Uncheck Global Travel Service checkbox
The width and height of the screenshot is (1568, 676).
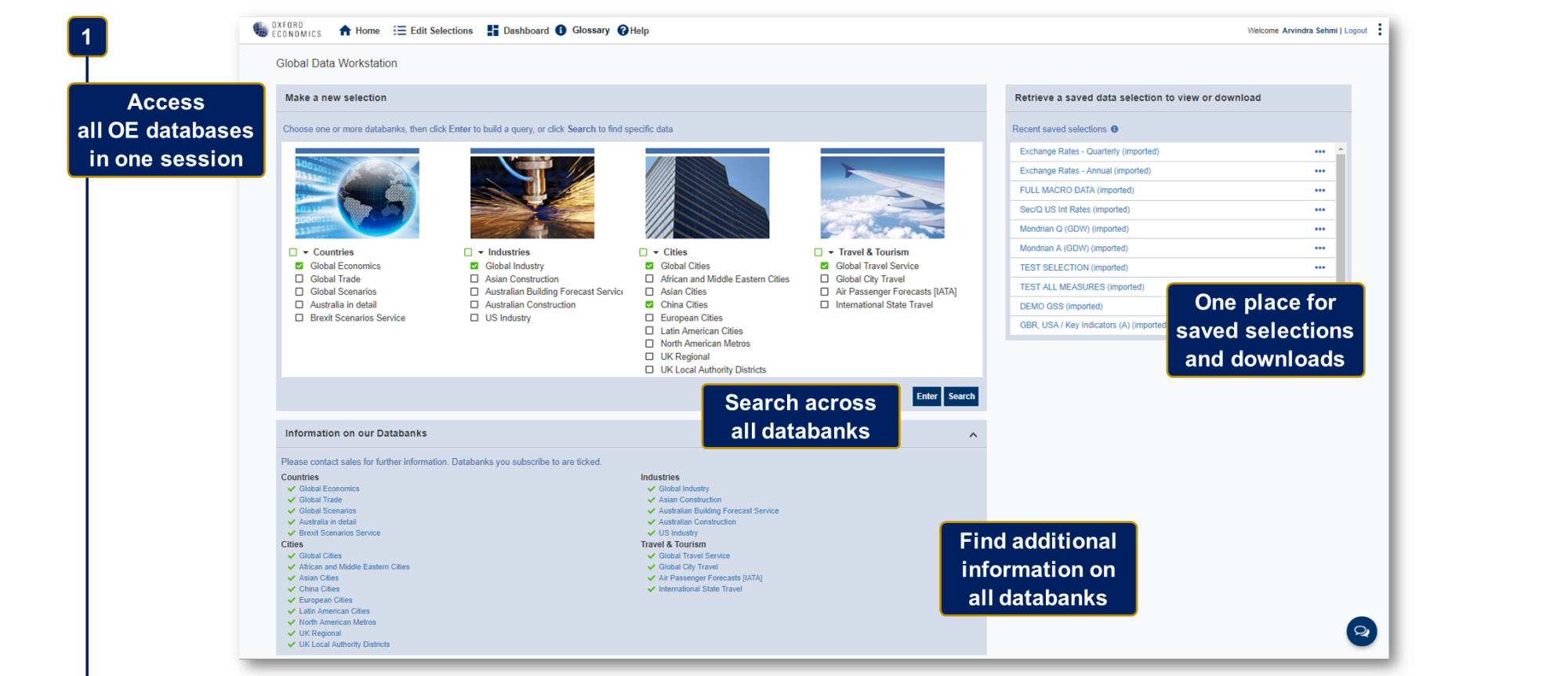pyautogui.click(x=825, y=266)
